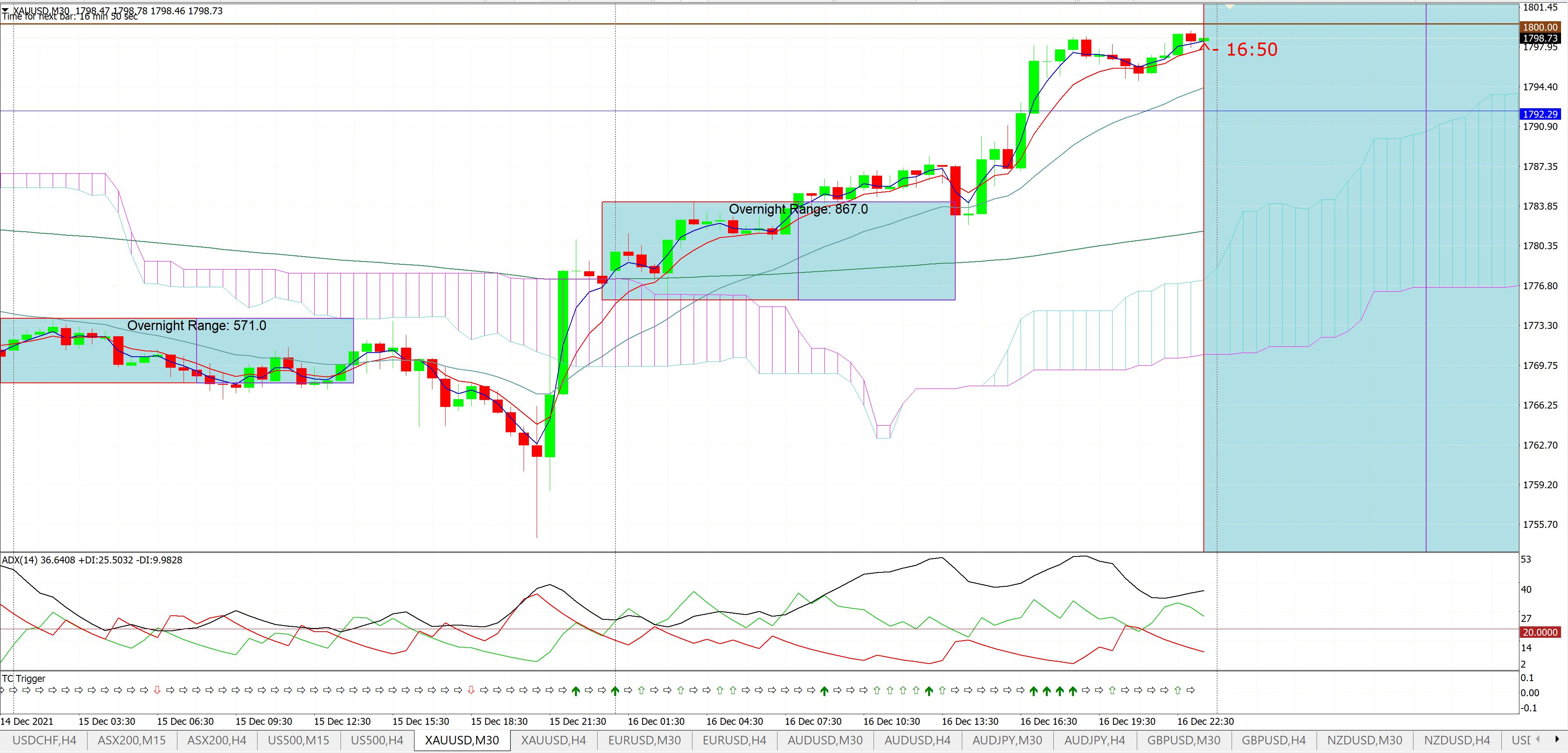Image resolution: width=1568 pixels, height=753 pixels.
Task: Click the 'Overnight Range: 867.0' label
Action: tap(798, 209)
